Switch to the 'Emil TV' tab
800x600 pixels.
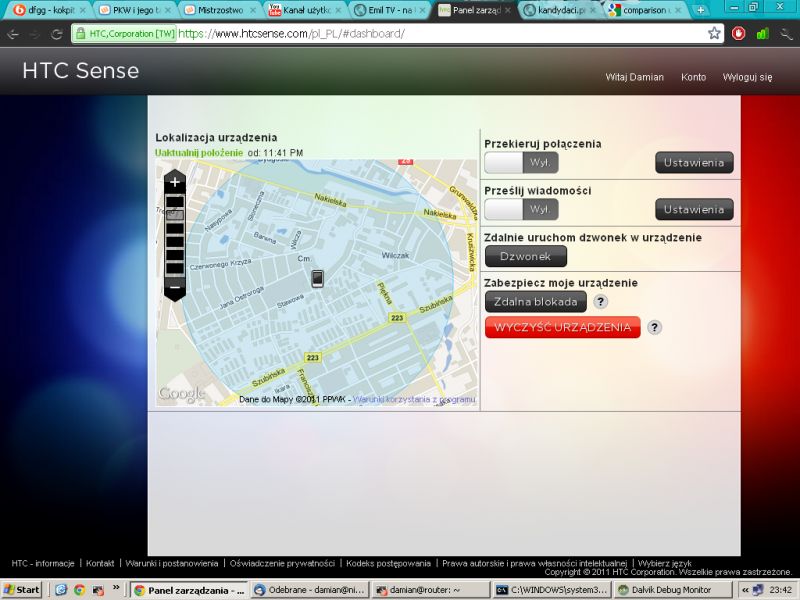(390, 10)
